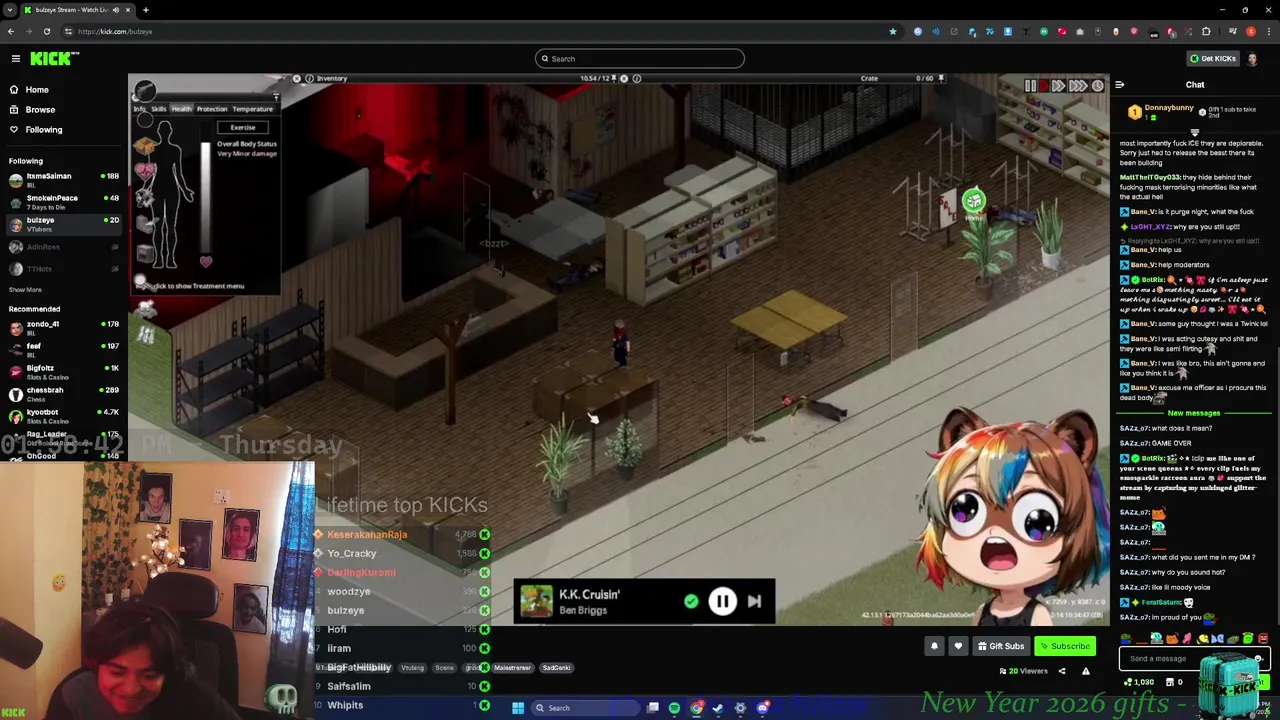Pause the K.K. Cruisin' song

pos(722,601)
